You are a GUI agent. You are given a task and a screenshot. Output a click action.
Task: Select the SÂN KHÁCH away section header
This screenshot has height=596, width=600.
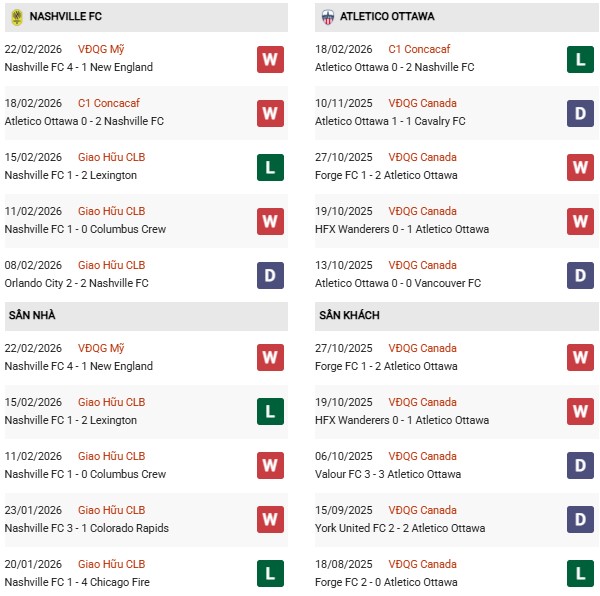[350, 315]
